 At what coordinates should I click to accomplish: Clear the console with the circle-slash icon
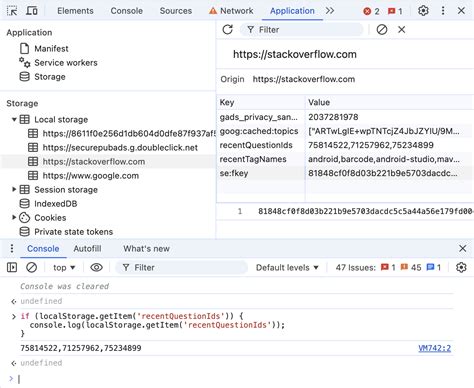pos(32,267)
